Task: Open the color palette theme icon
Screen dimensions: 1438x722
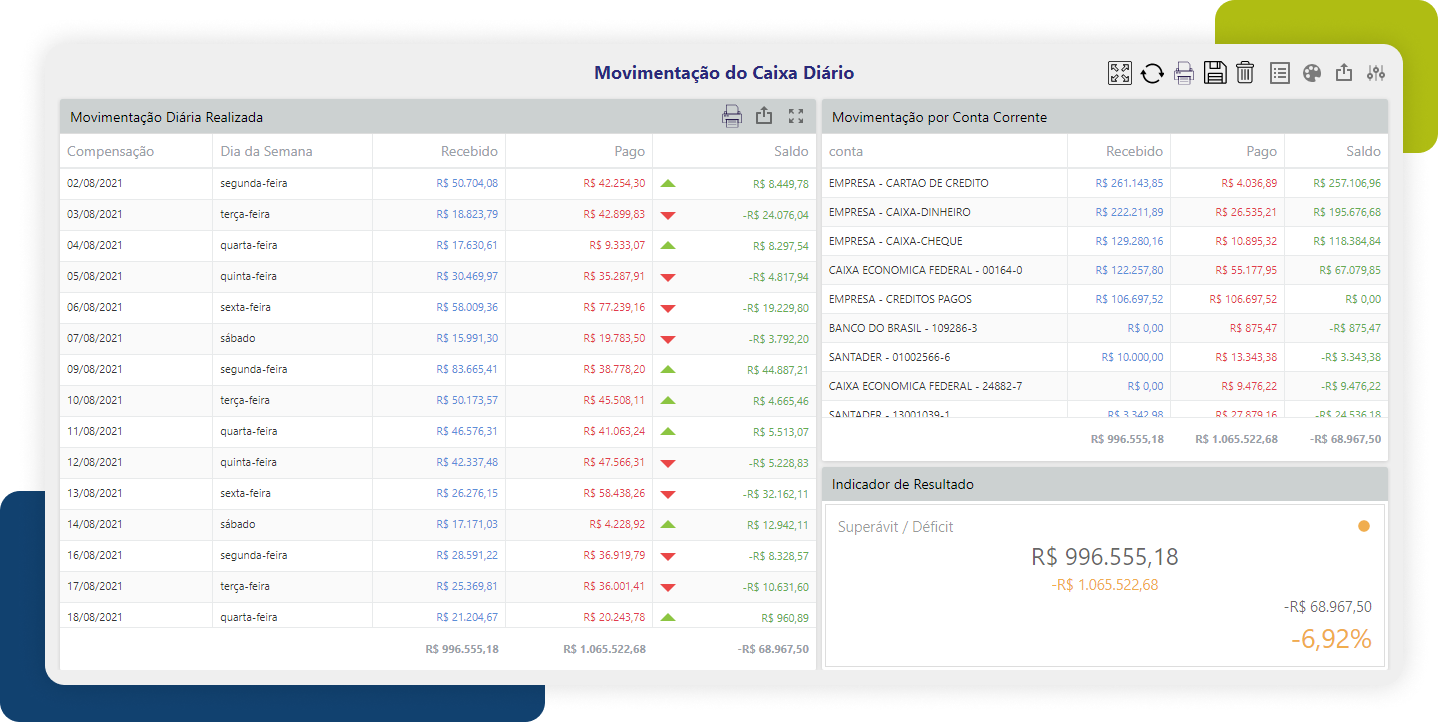Action: (x=1312, y=73)
